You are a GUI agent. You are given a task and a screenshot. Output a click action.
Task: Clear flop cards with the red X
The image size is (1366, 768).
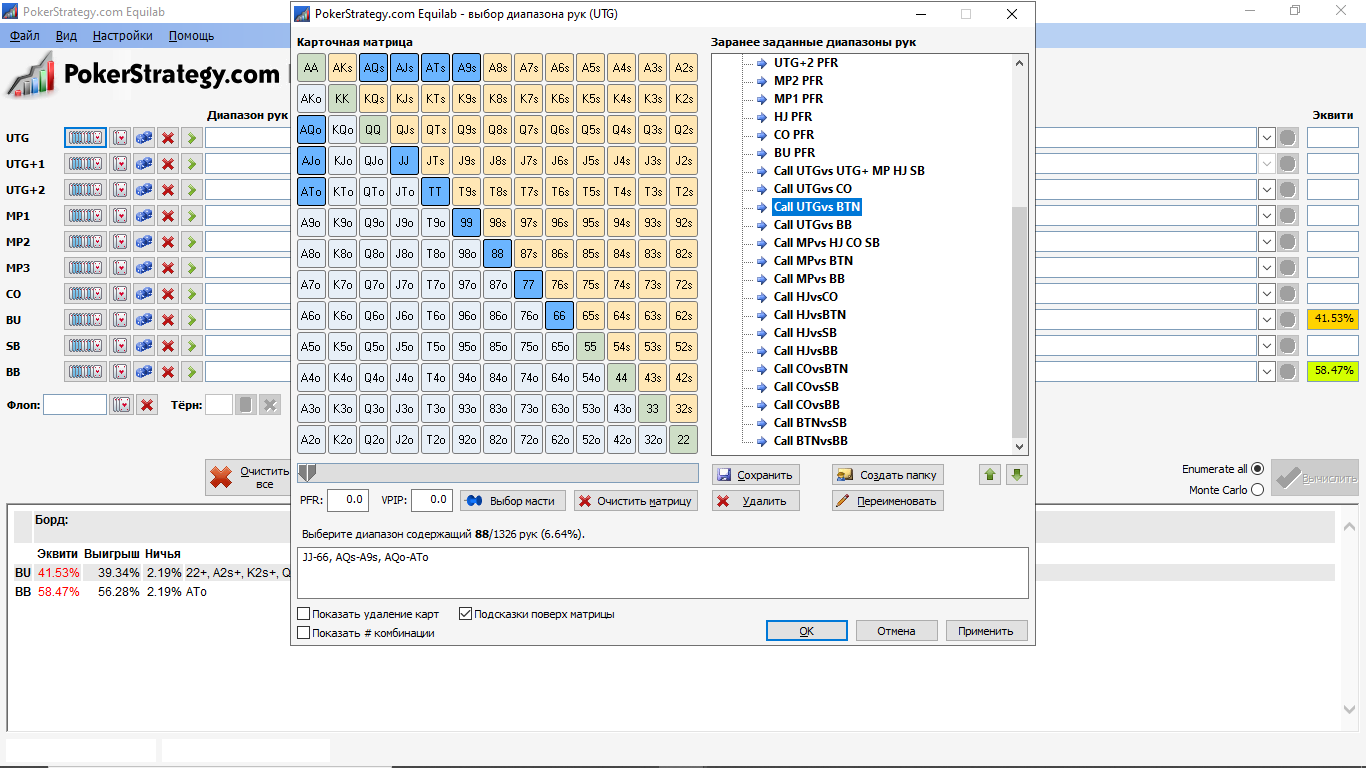tap(147, 405)
